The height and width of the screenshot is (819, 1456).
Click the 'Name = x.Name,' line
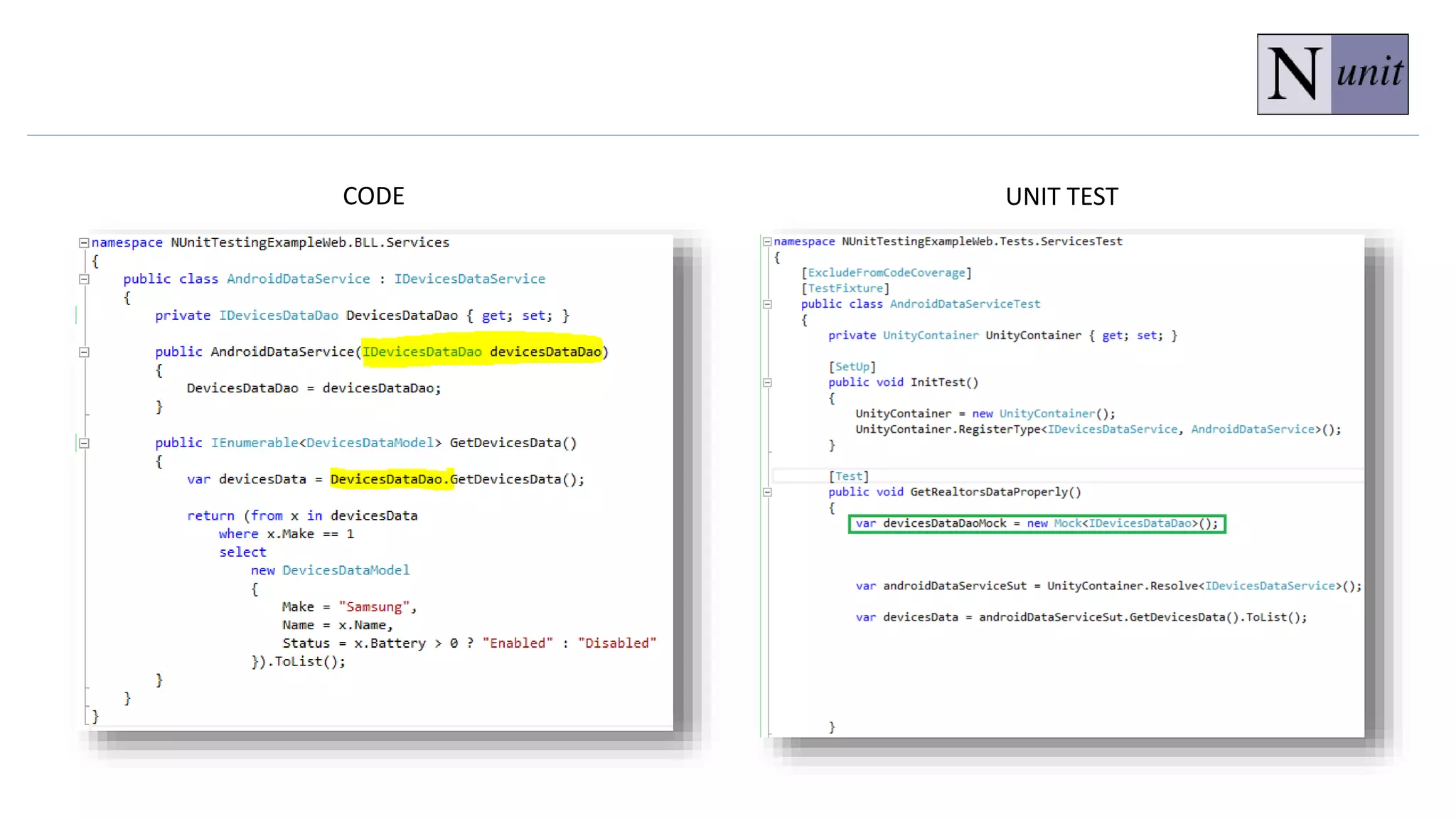[338, 625]
